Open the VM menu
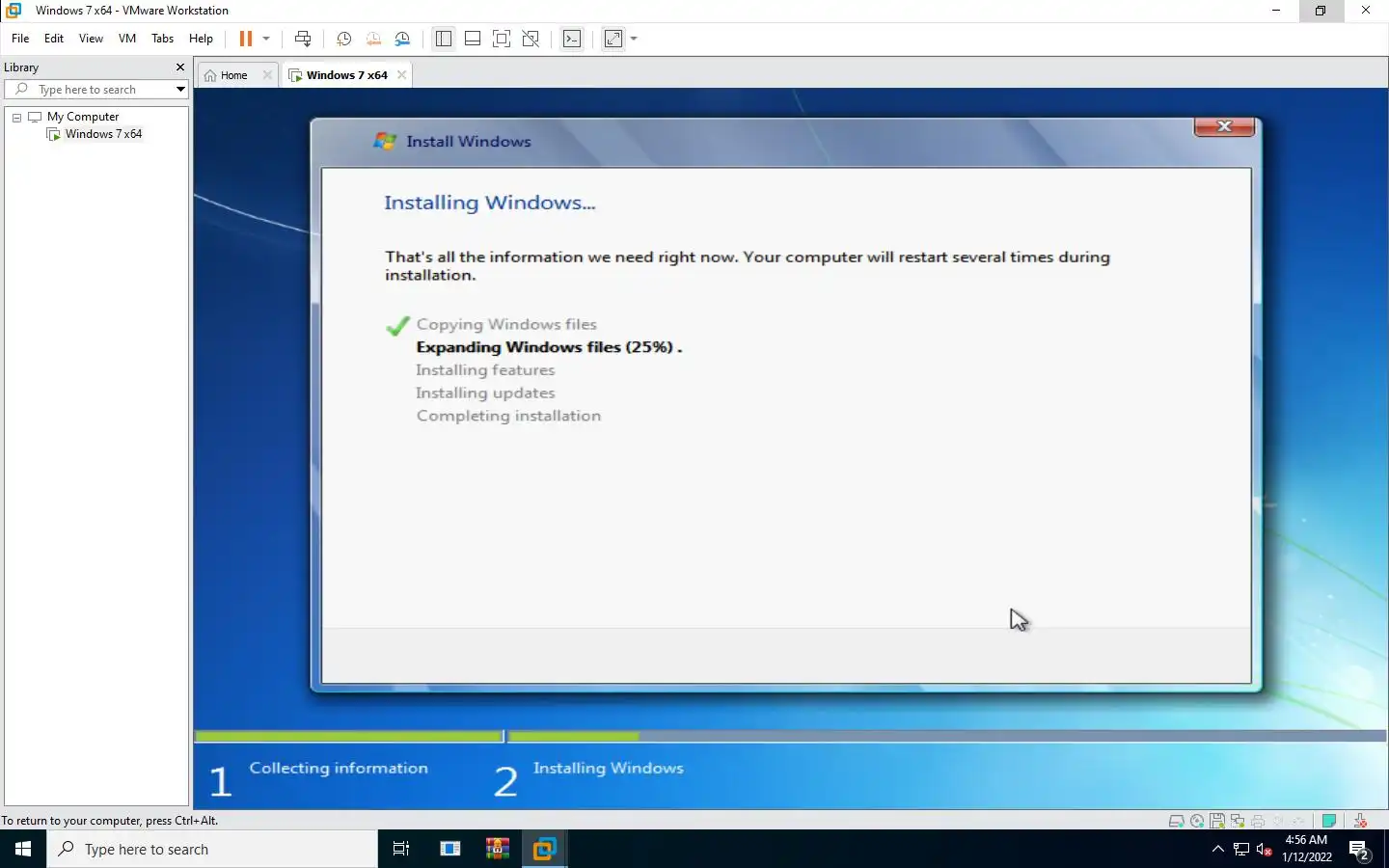 tap(127, 39)
